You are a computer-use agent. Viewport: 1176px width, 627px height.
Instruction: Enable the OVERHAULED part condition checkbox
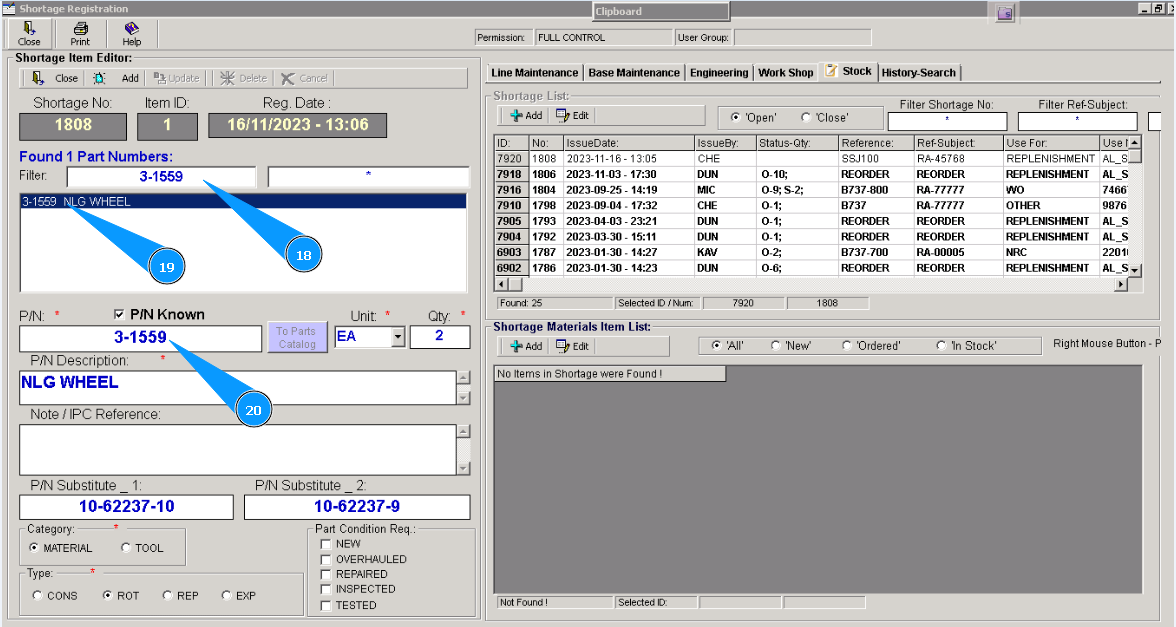(325, 559)
